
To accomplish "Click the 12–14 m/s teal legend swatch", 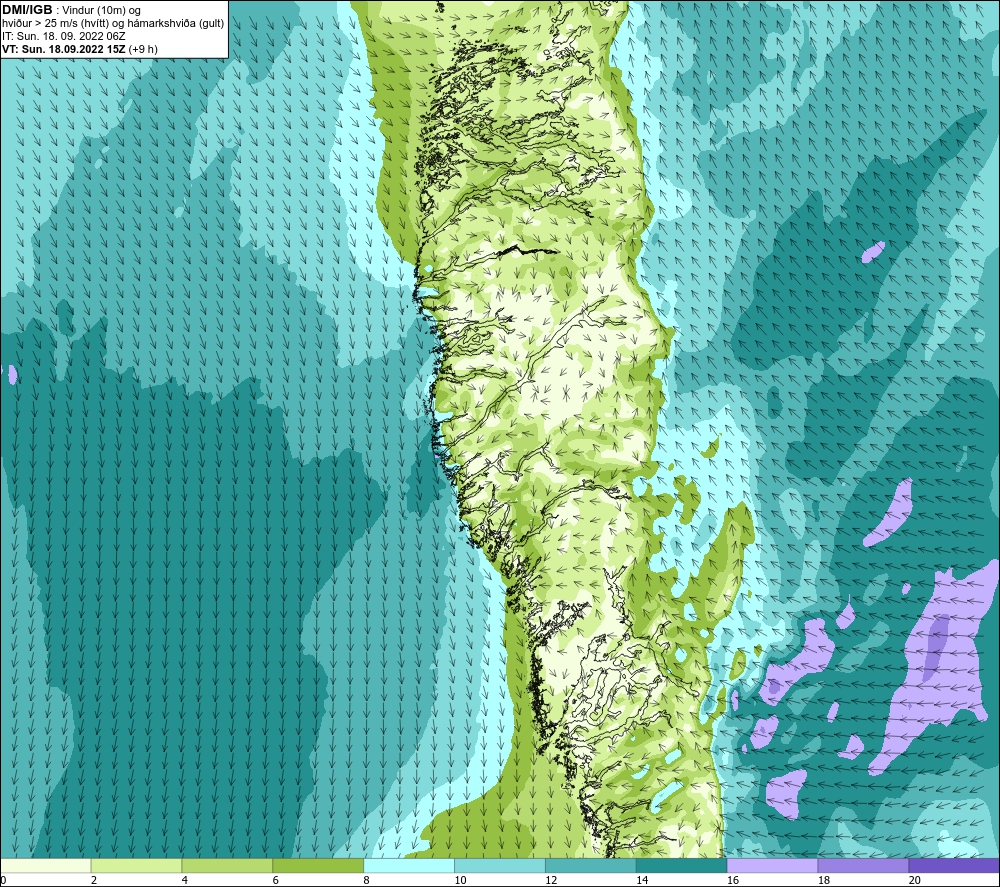I will [x=591, y=865].
